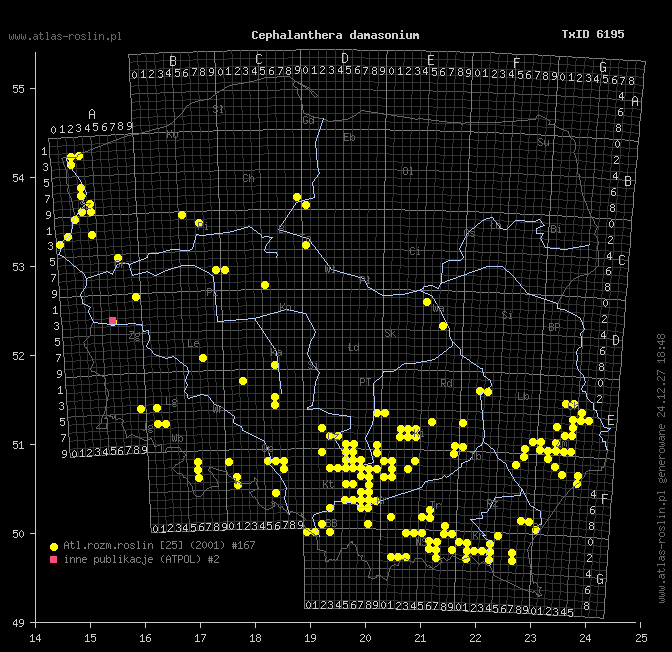Click latitude axis label '50'
Screen dimensions: 672x652
pyautogui.click(x=18, y=534)
